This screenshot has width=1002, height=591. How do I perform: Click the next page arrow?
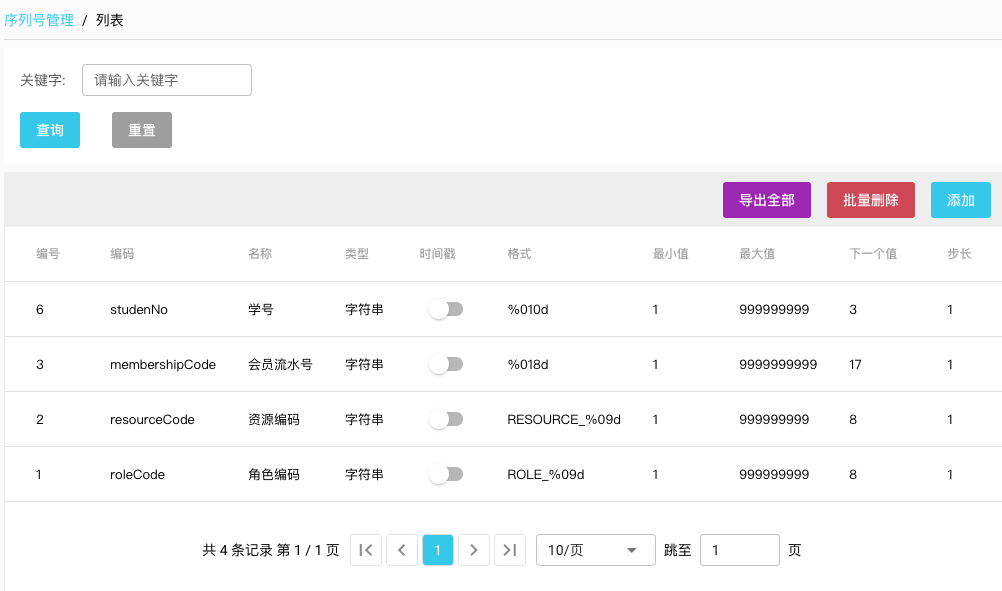pos(474,550)
